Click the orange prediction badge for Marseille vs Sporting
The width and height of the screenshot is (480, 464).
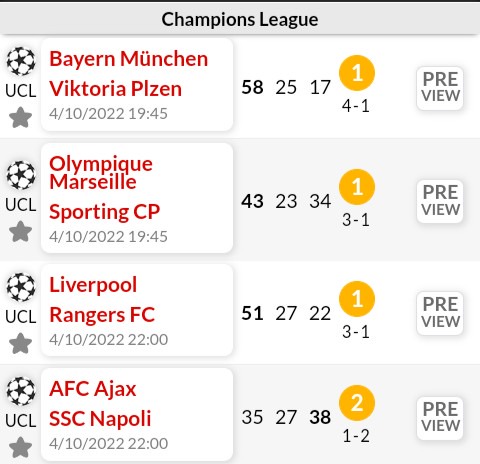pyautogui.click(x=357, y=187)
